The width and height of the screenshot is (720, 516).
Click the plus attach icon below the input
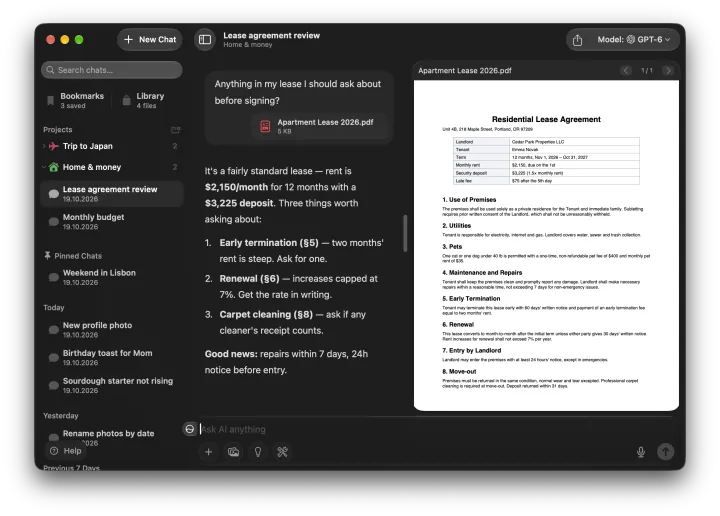208,452
